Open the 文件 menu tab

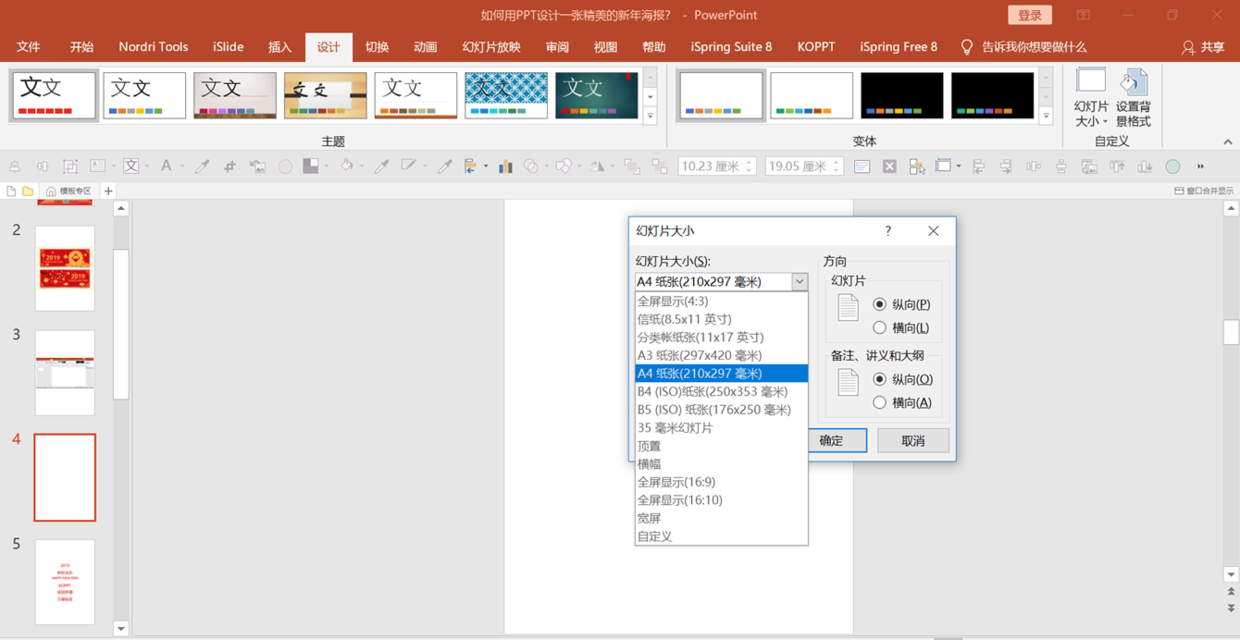click(x=29, y=47)
